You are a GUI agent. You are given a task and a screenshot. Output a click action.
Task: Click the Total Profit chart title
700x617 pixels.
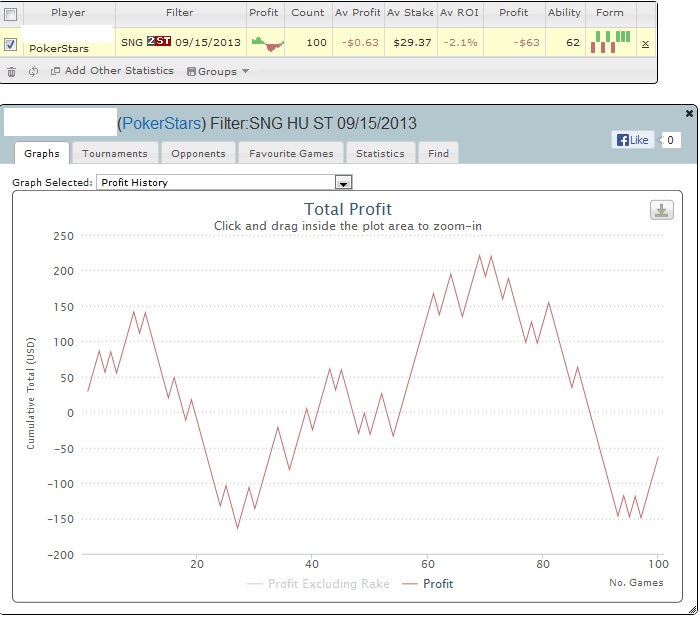pos(348,209)
